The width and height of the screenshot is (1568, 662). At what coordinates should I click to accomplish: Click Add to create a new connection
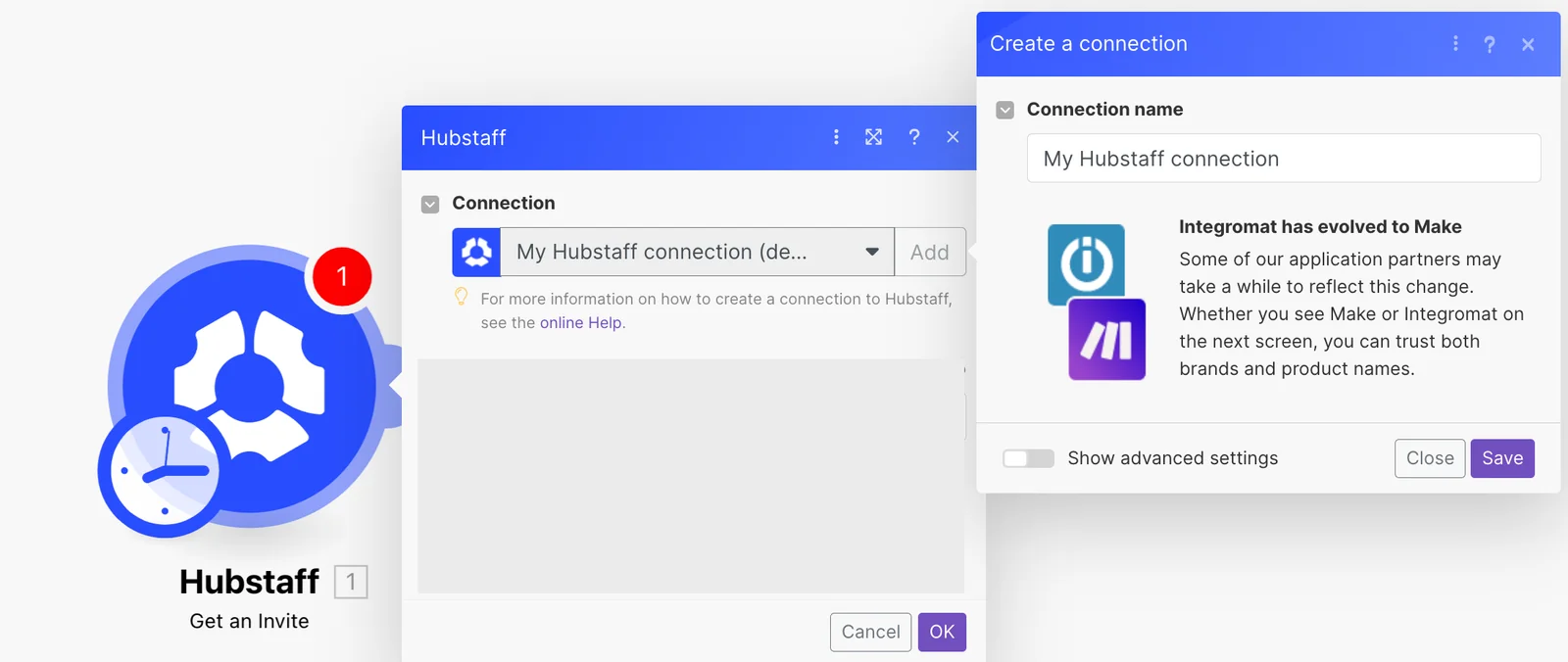click(x=929, y=252)
